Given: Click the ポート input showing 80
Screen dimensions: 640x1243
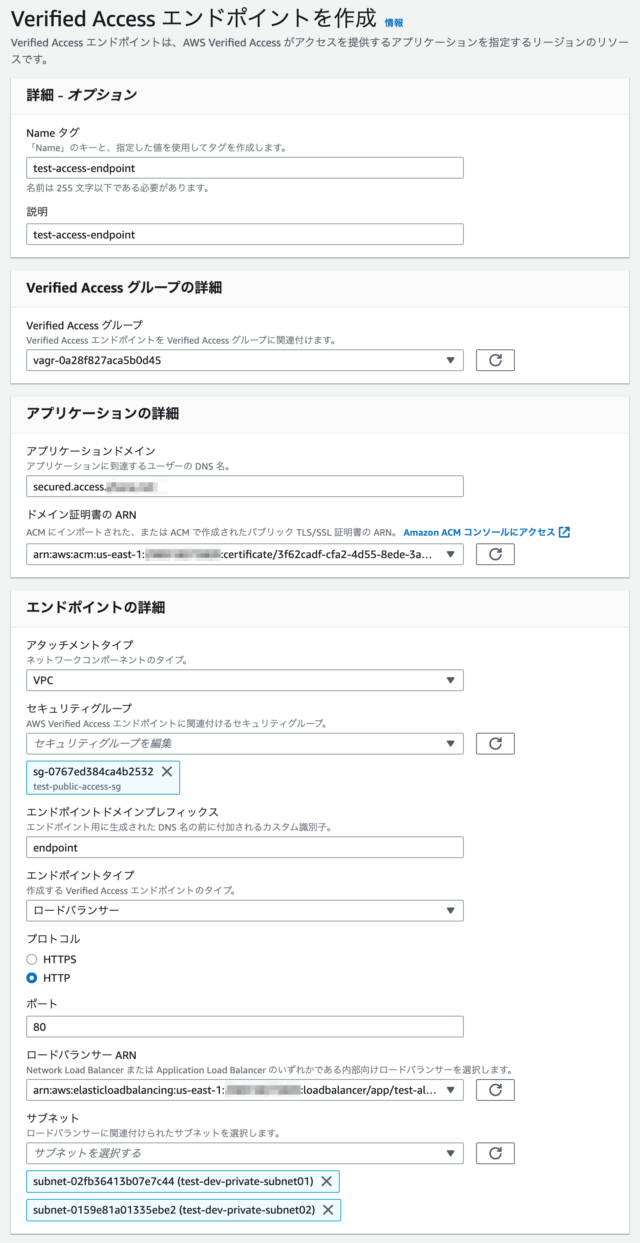Looking at the screenshot, I should [246, 1026].
